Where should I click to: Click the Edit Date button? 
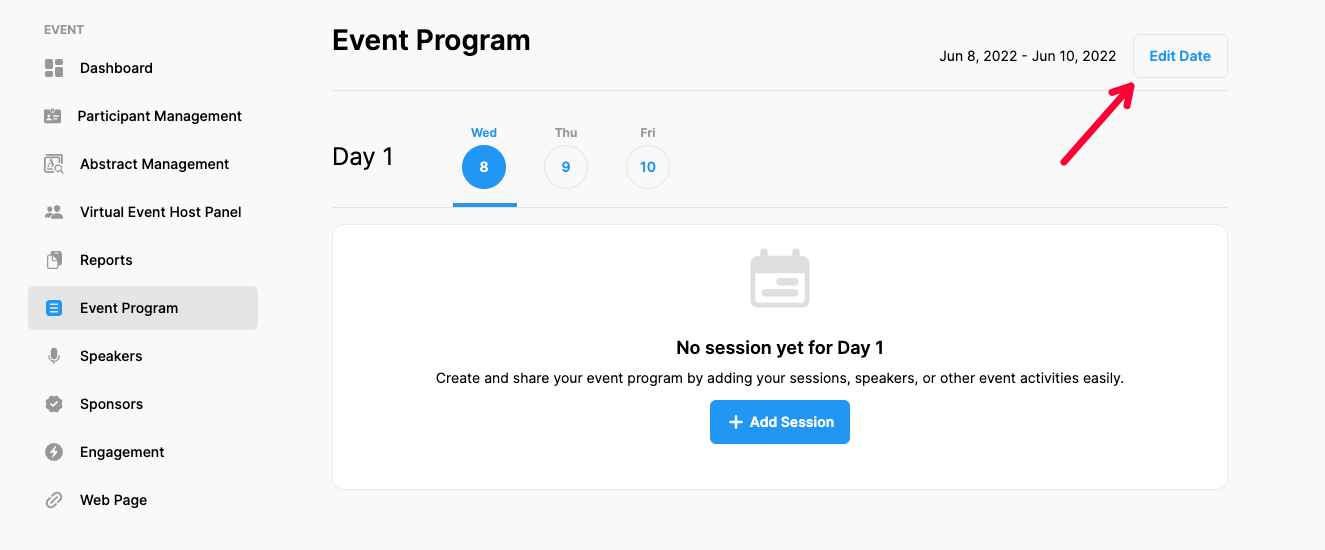1180,56
